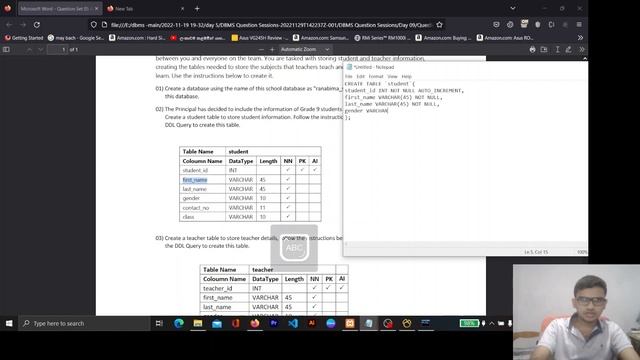
Task: Reload the current Firefox page
Action: 37,25
